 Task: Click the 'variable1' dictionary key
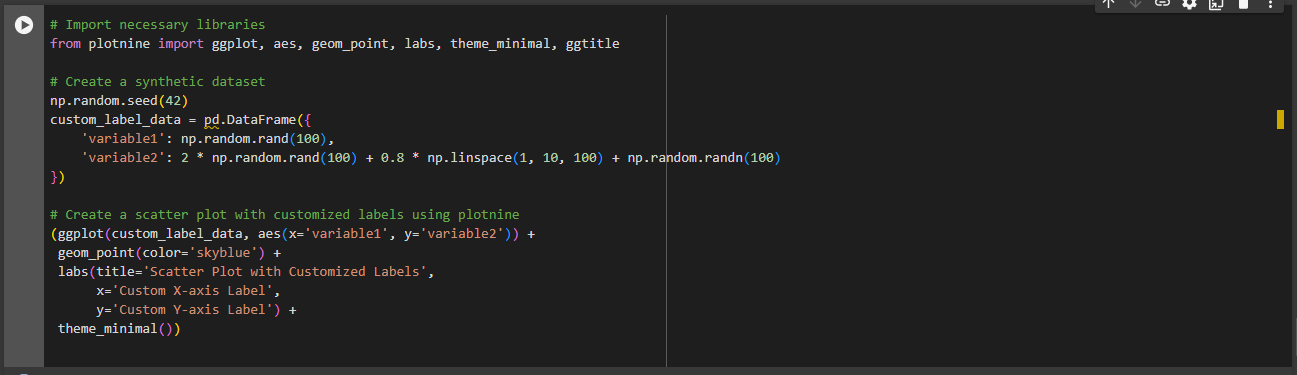123,138
